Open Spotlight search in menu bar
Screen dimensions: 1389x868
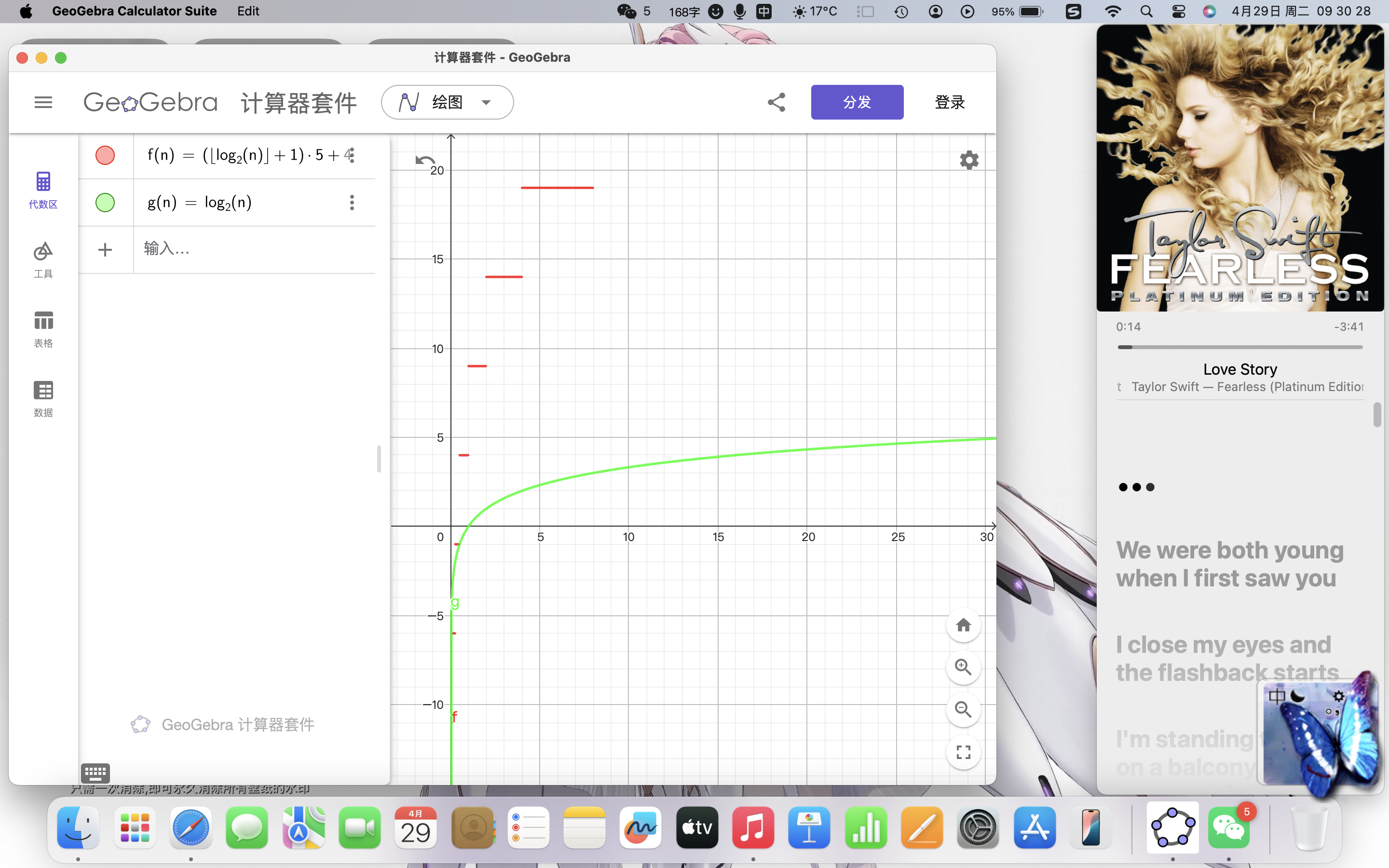tap(1146, 11)
